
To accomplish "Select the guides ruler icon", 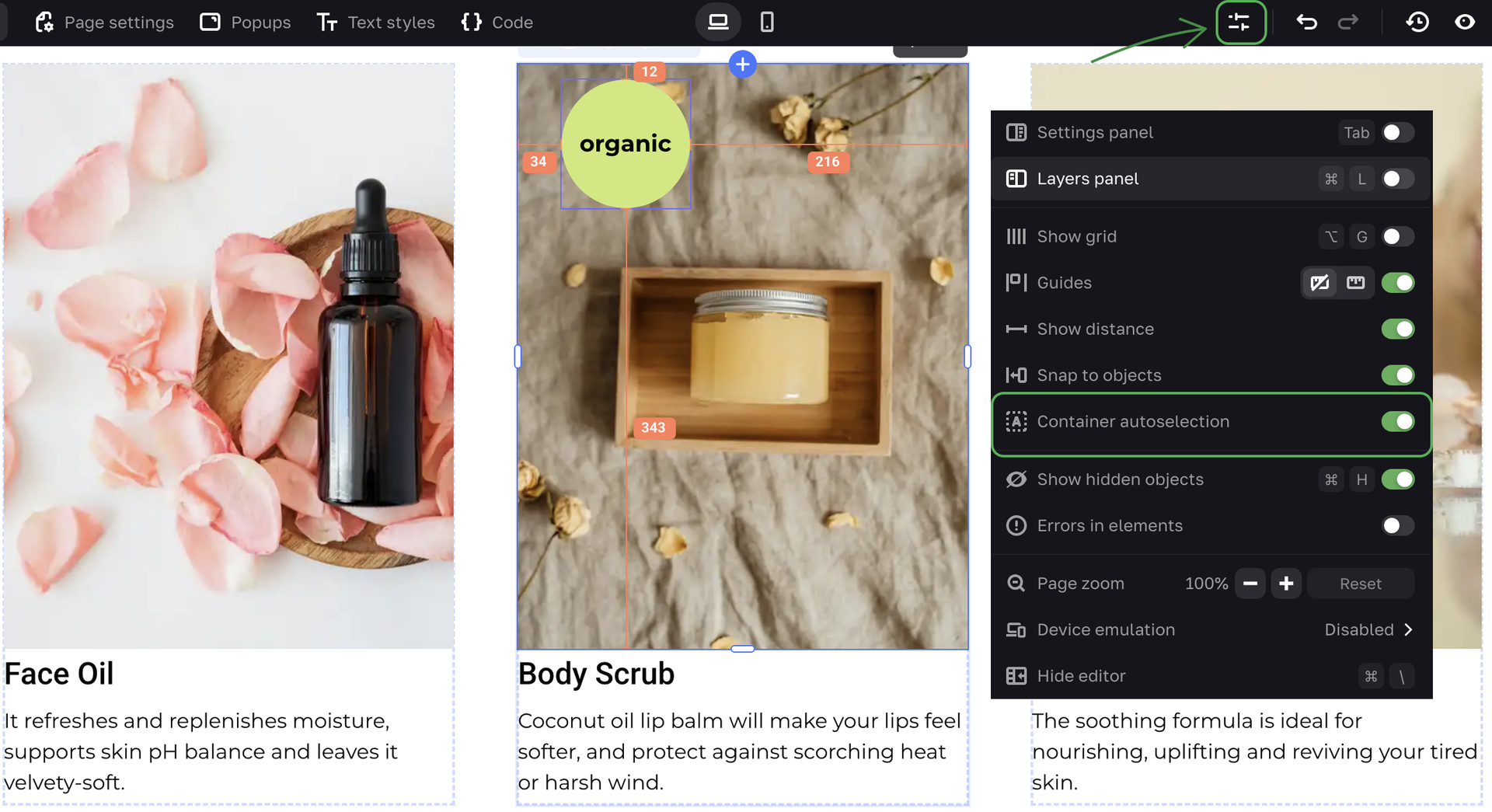I will 1356,283.
